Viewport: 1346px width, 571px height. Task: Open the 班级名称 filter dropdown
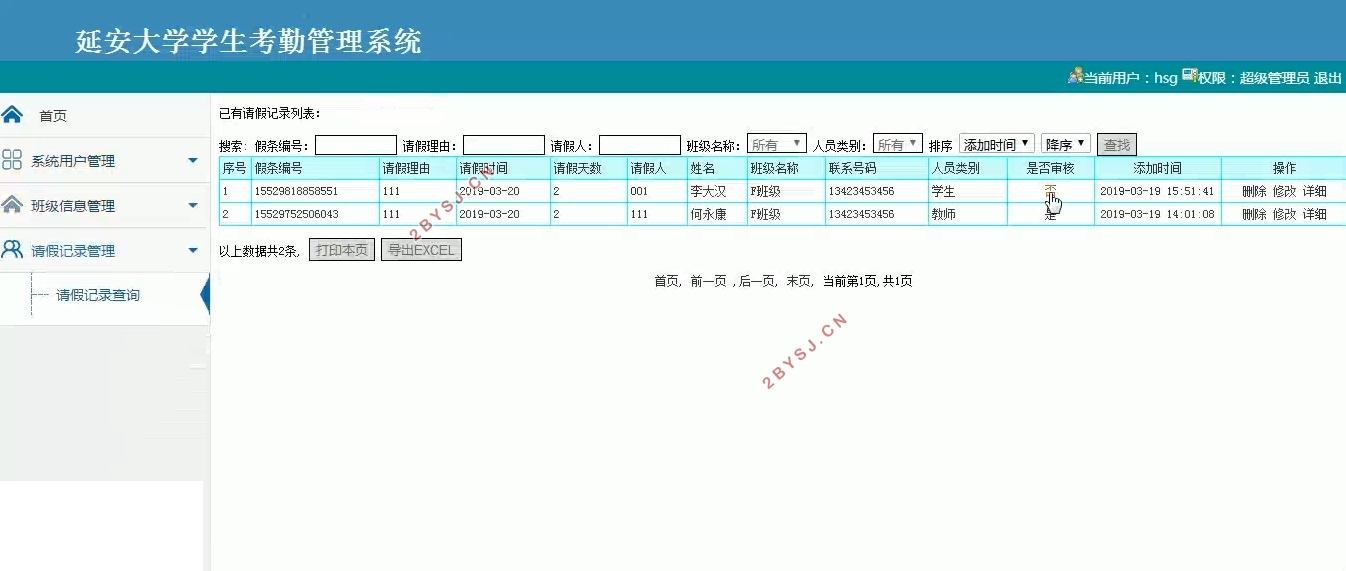(x=777, y=144)
